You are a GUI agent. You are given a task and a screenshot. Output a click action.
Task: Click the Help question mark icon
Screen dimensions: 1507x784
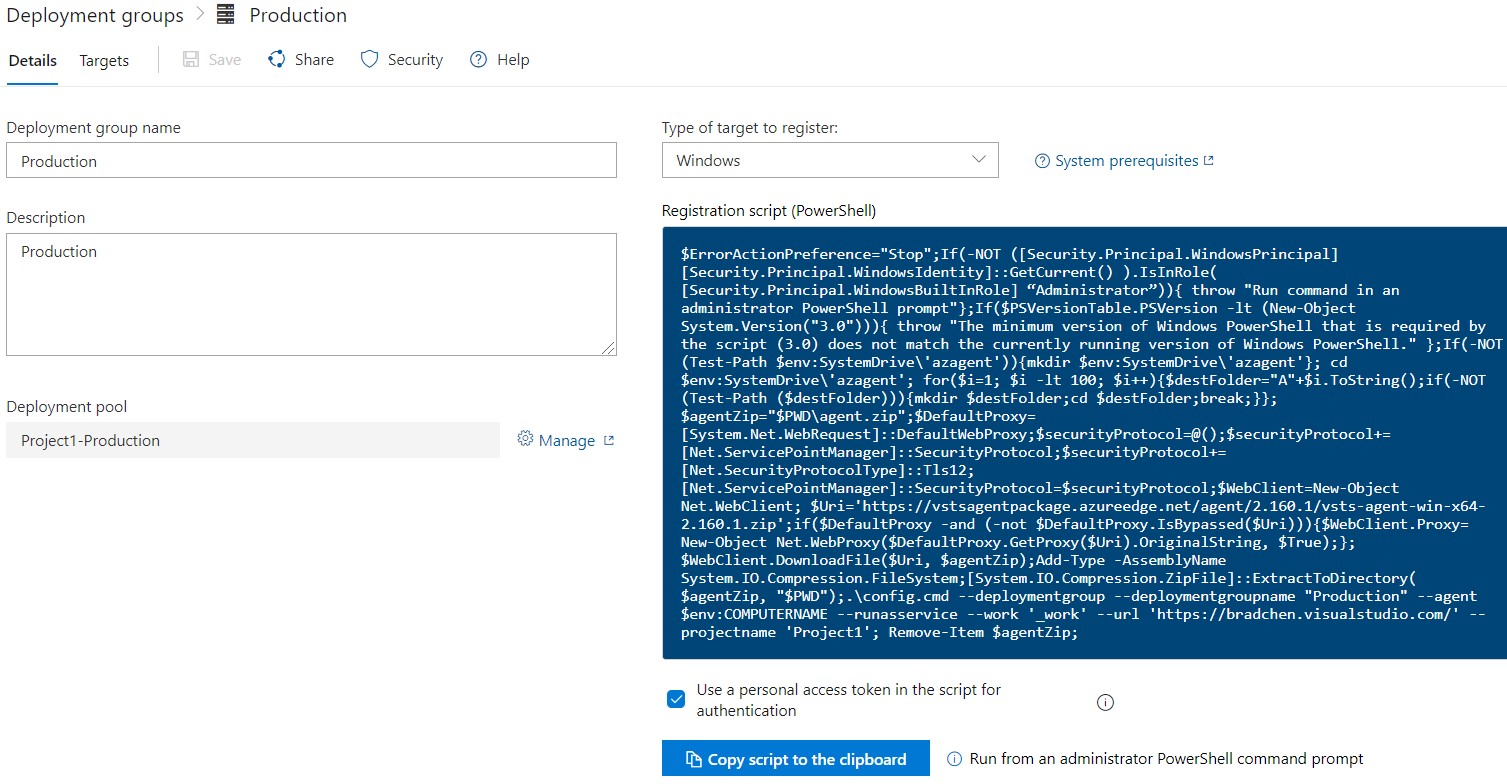click(x=477, y=59)
